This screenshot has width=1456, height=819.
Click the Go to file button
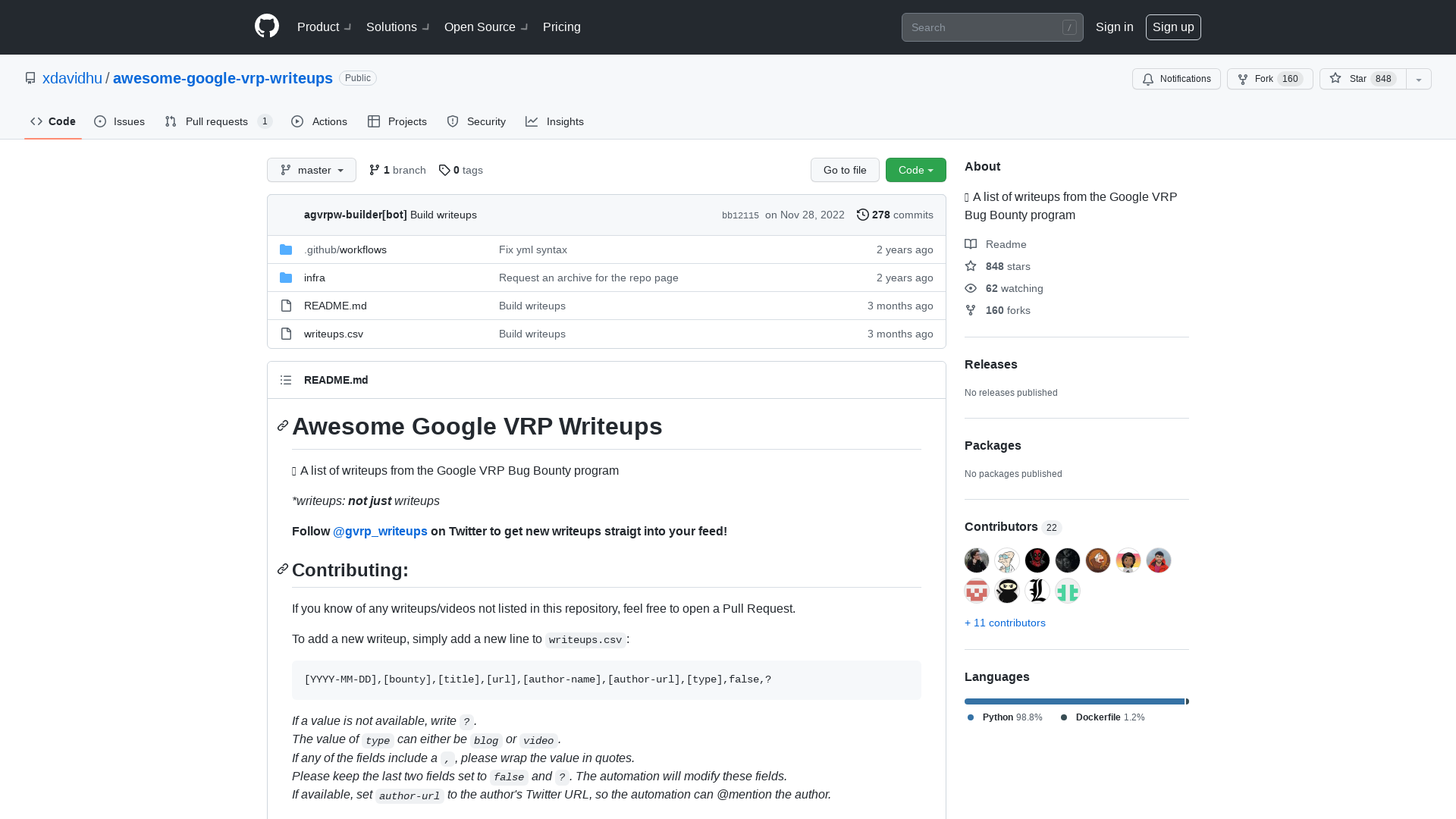[x=845, y=170]
